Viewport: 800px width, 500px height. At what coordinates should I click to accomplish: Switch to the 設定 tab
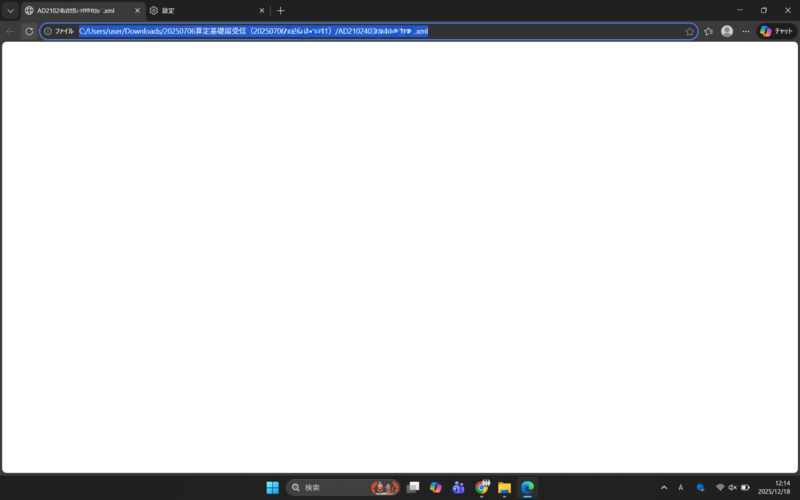click(x=207, y=10)
